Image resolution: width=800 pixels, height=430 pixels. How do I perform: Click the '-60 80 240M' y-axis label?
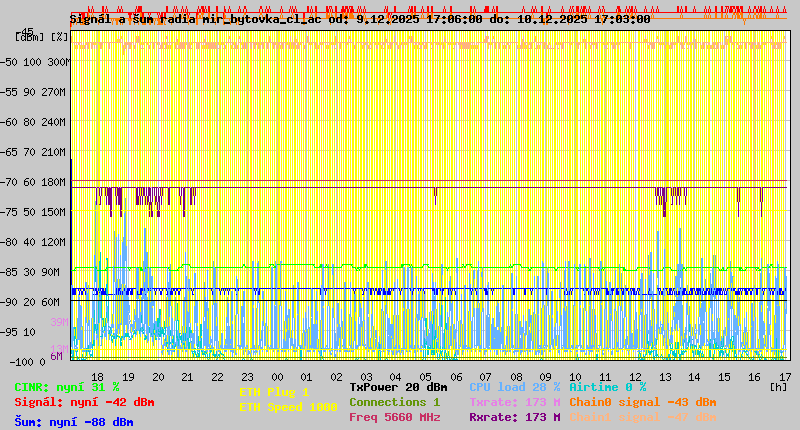(x=35, y=122)
